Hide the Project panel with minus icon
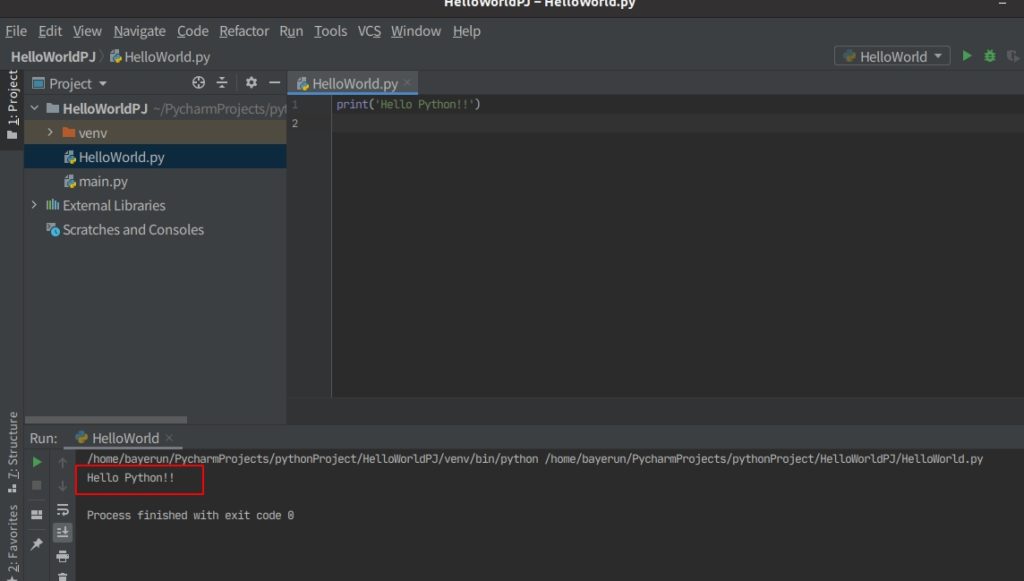 click(x=274, y=83)
